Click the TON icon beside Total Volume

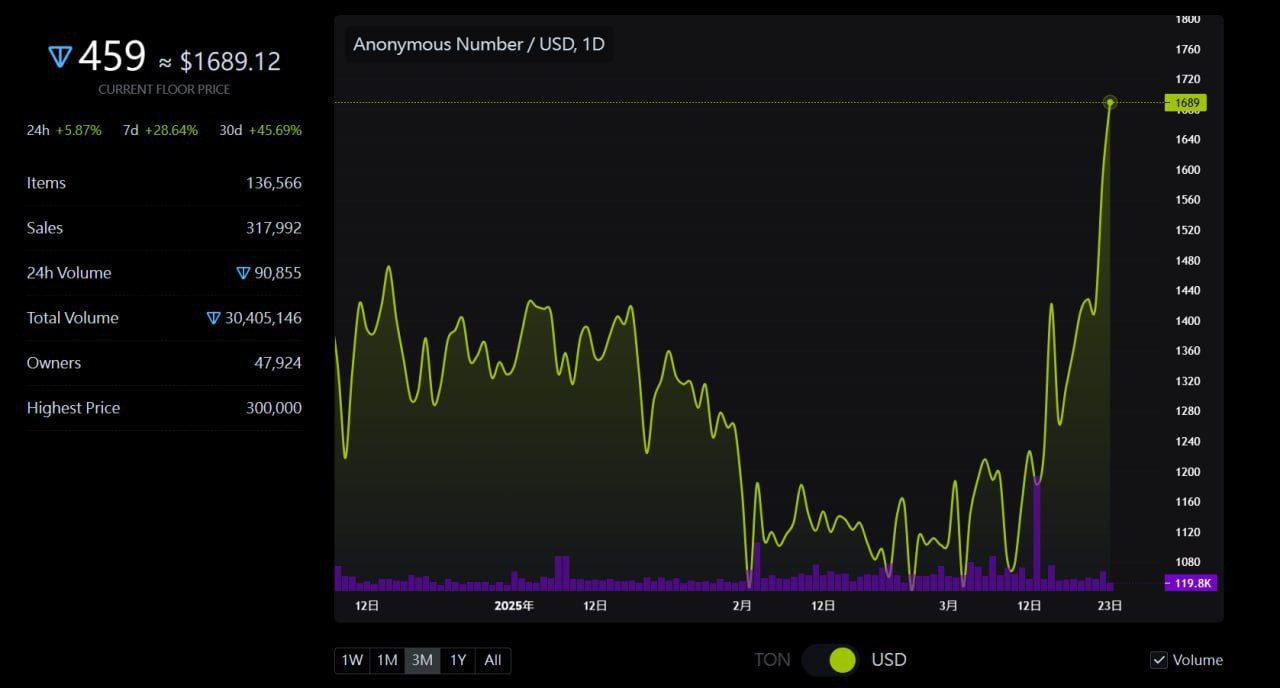[x=213, y=318]
